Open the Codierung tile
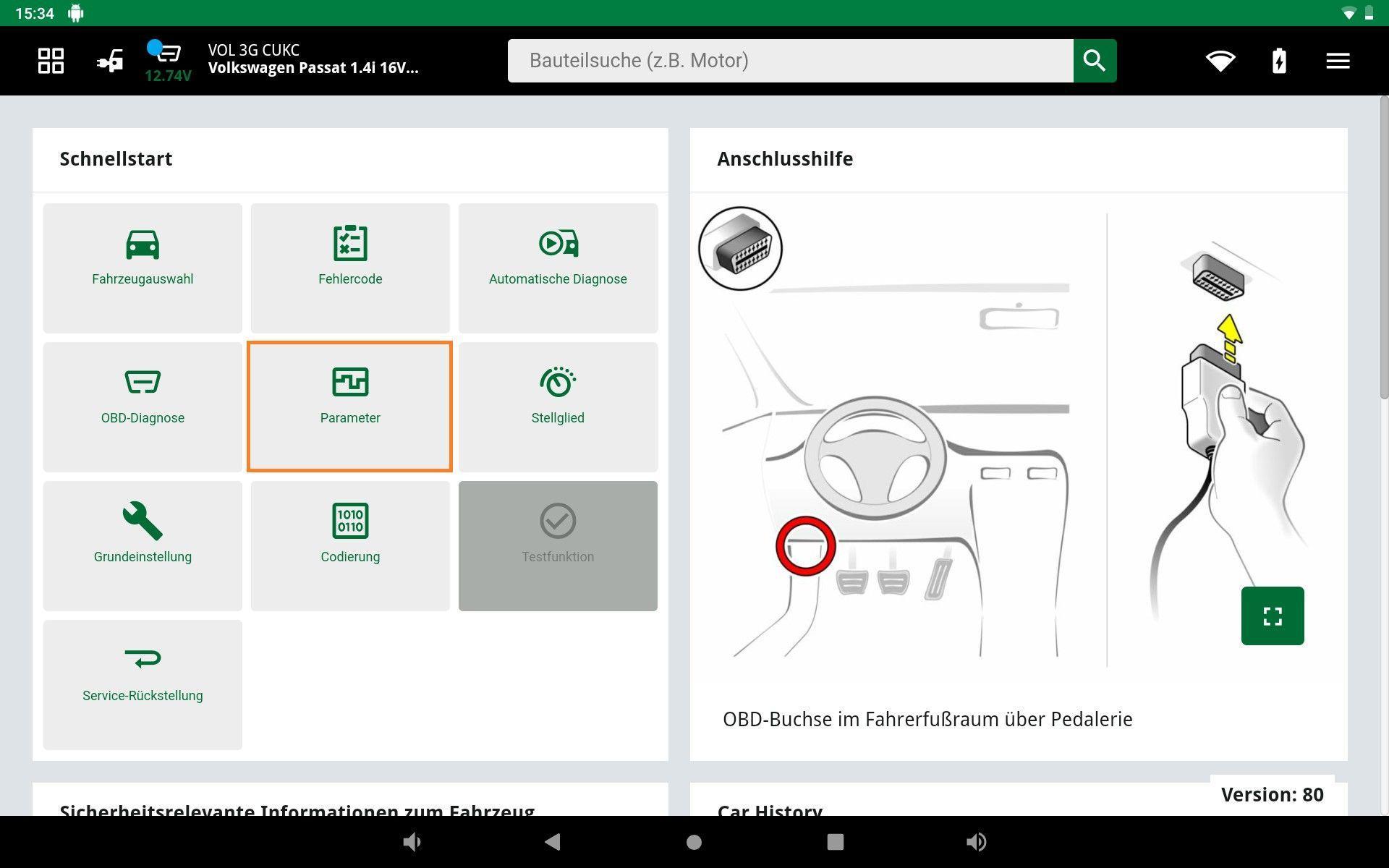This screenshot has height=868, width=1389. point(350,546)
